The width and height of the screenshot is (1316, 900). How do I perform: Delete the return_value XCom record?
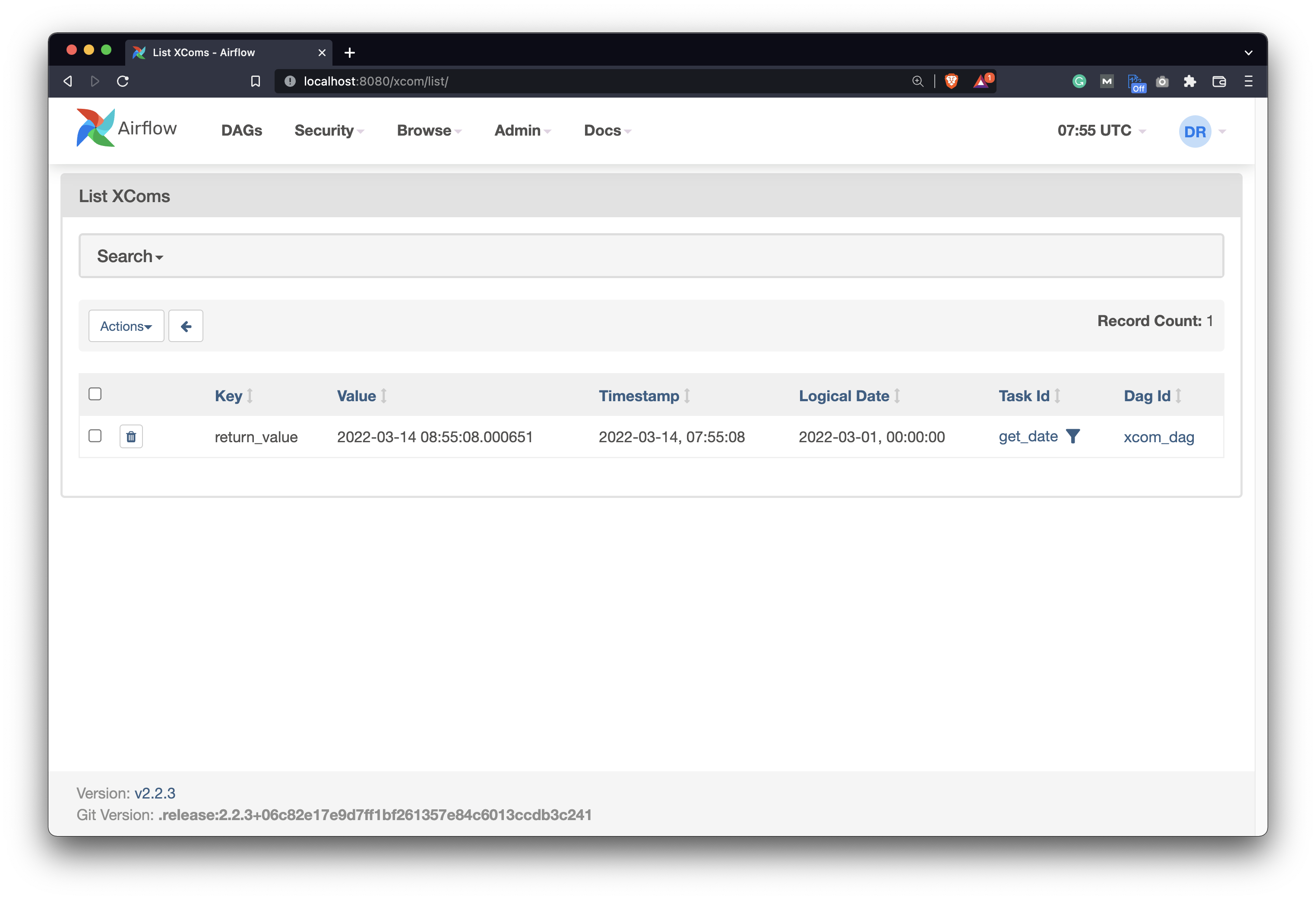pyautogui.click(x=131, y=436)
